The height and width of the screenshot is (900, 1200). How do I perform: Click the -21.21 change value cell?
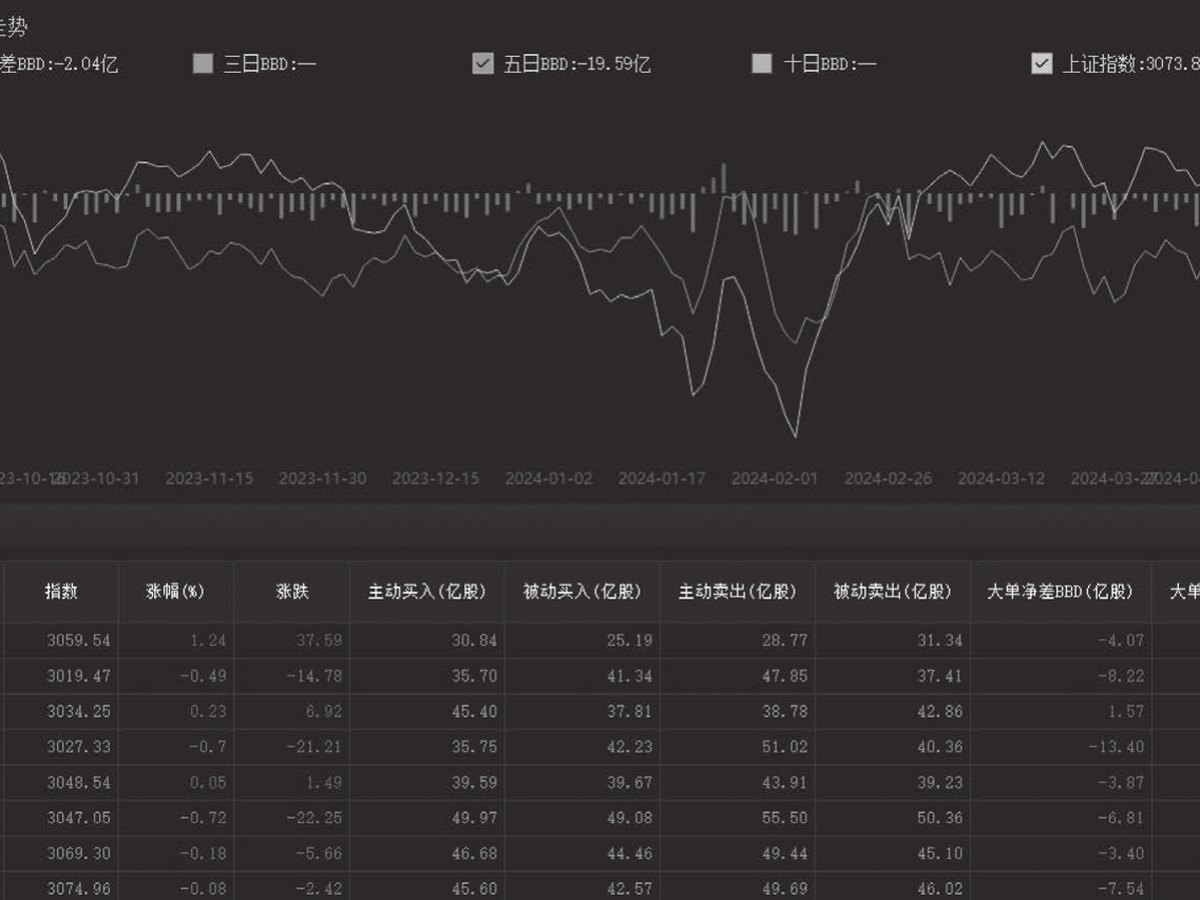click(291, 747)
